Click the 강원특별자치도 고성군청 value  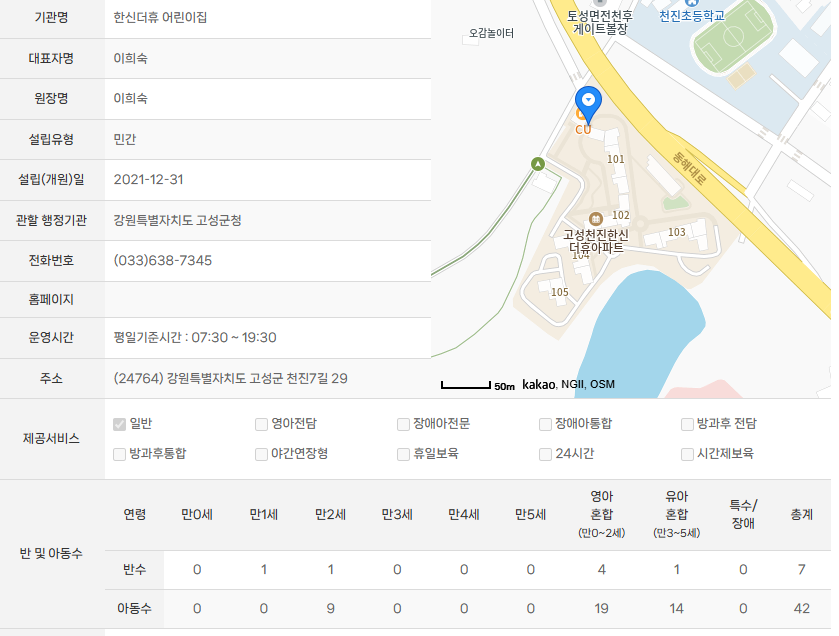coord(177,220)
